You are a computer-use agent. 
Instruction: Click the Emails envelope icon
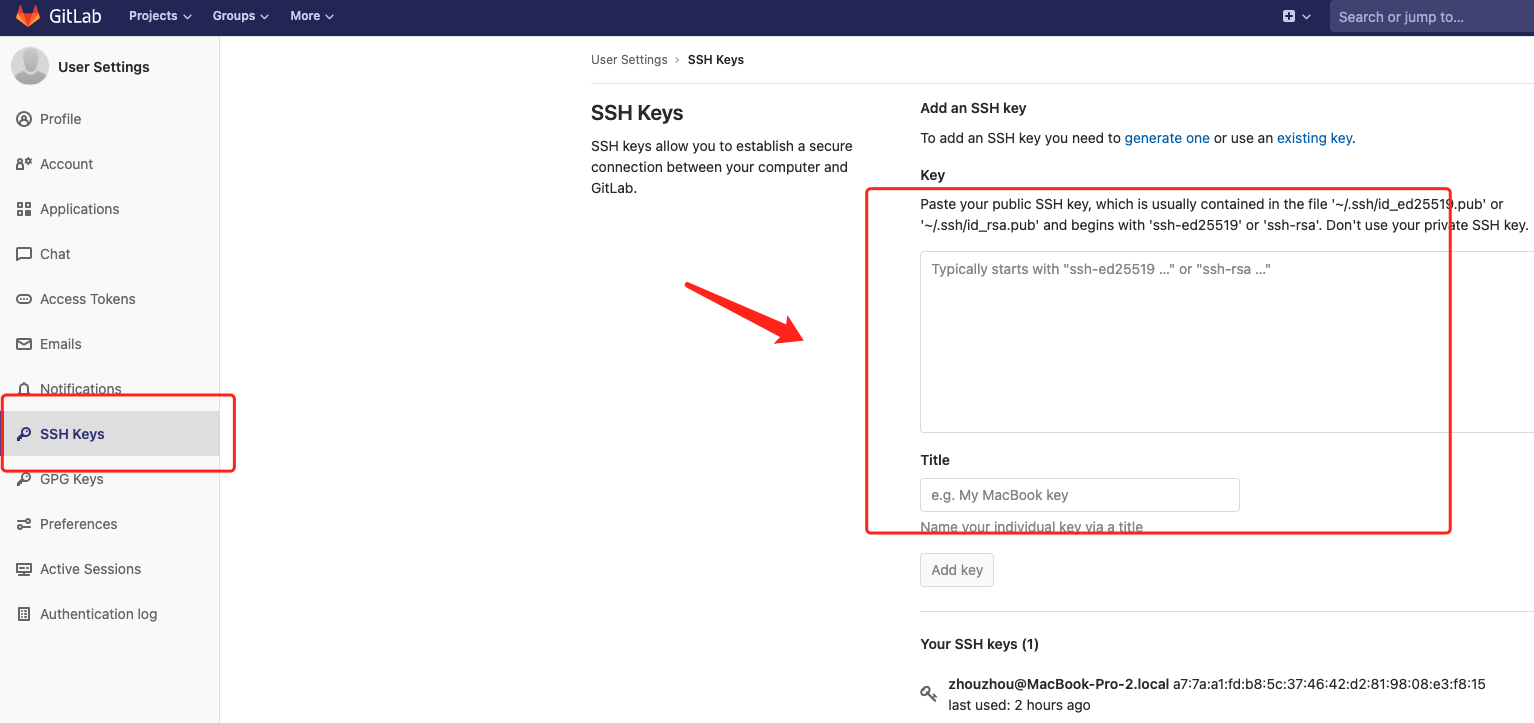coord(24,344)
